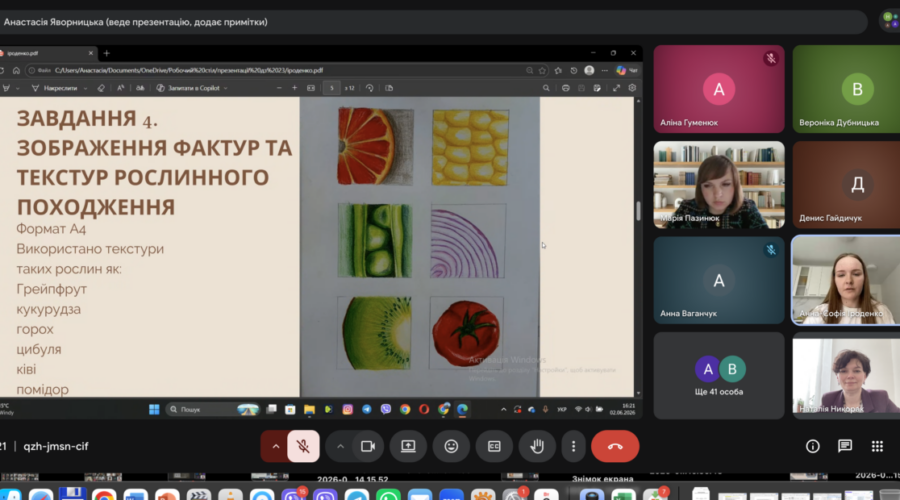Open more options three-dot menu

573,446
